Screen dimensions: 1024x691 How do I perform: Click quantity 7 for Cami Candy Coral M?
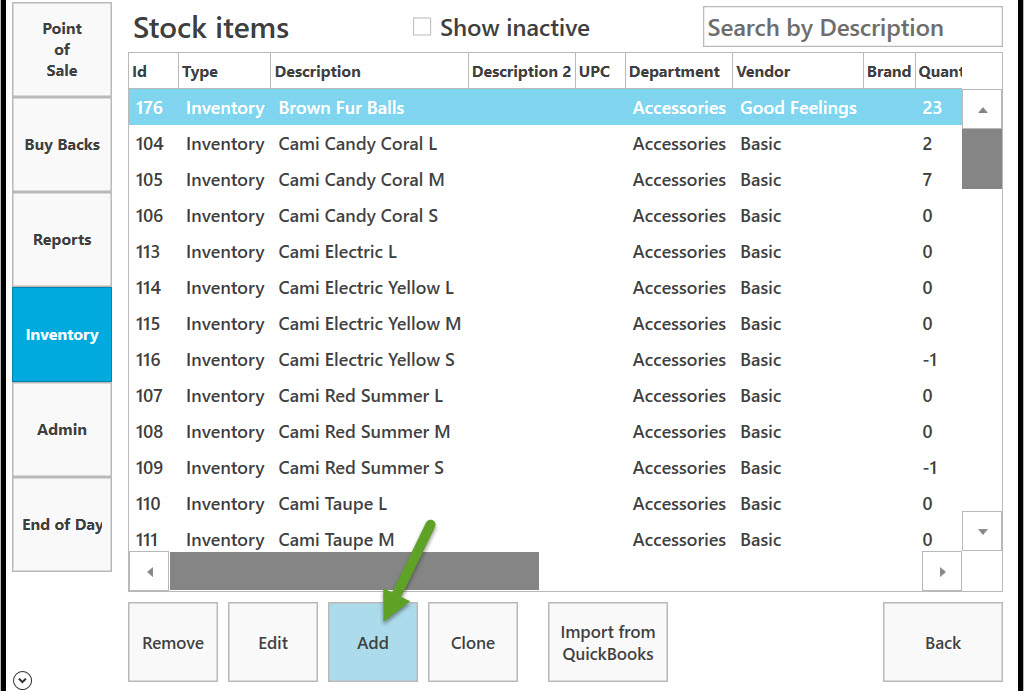click(927, 180)
